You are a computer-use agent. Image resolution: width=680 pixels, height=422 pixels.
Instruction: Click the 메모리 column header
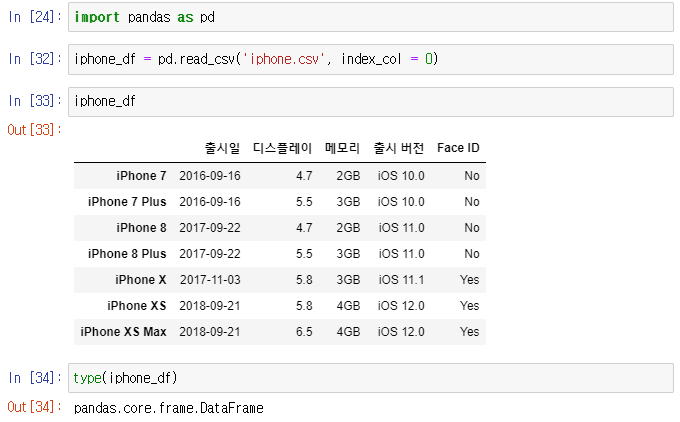(343, 148)
